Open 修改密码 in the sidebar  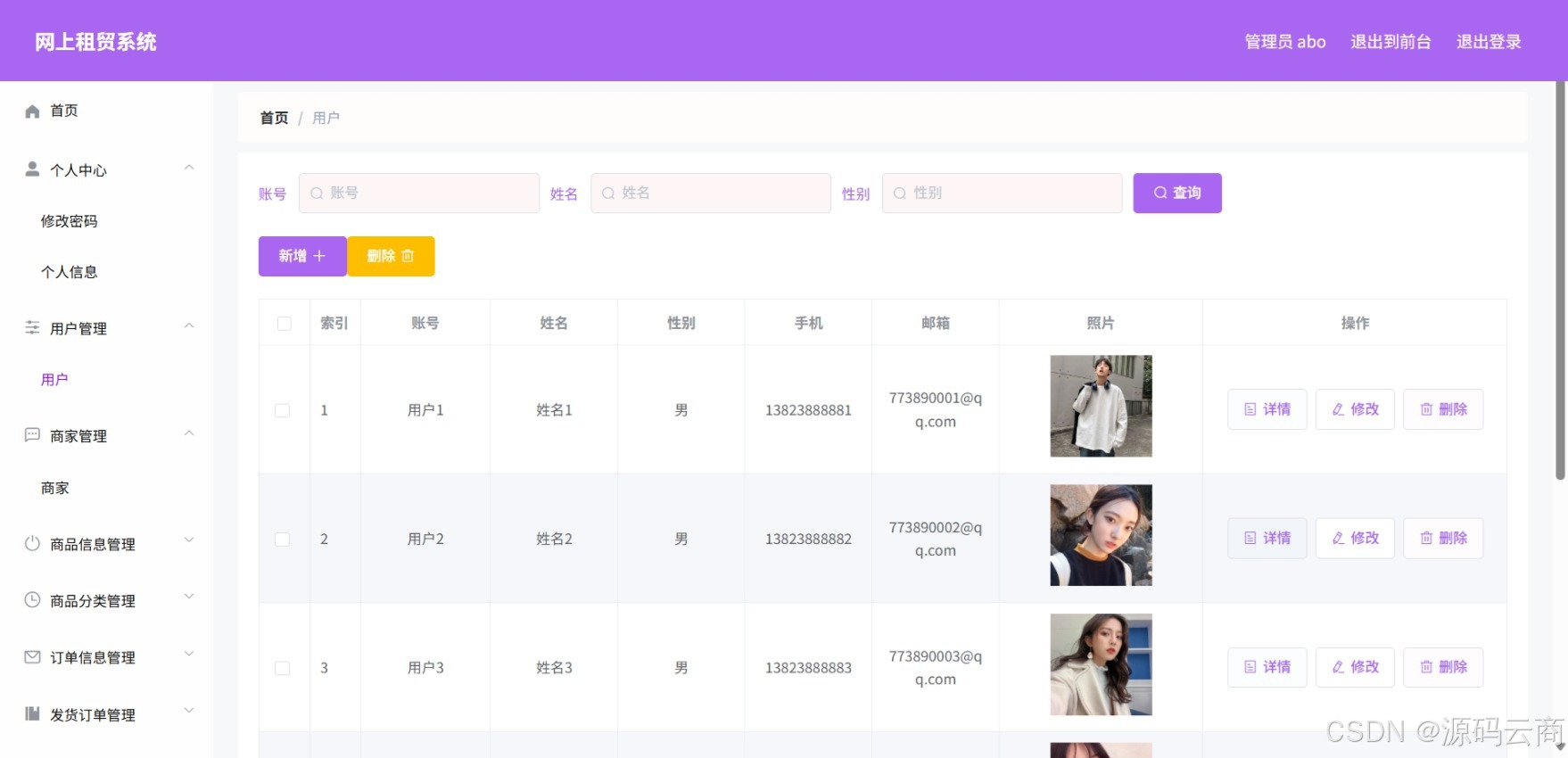(x=69, y=221)
